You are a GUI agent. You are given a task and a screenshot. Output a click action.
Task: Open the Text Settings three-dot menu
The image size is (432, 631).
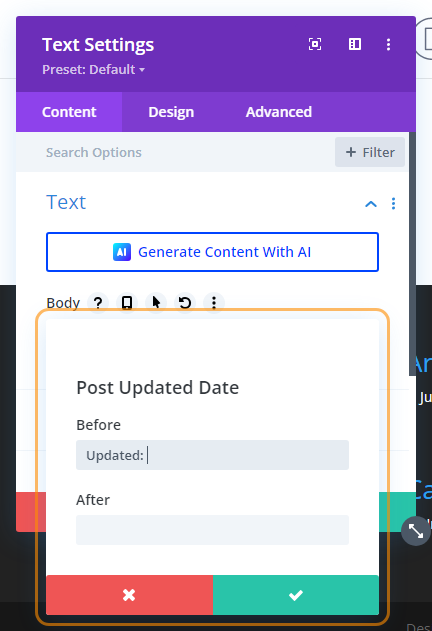pos(388,44)
